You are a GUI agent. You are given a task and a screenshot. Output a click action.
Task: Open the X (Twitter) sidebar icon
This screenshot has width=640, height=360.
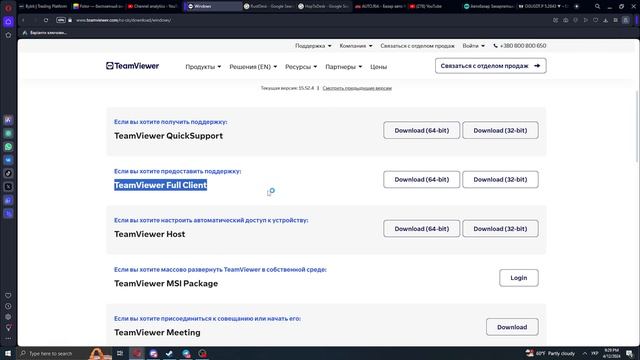[8, 187]
